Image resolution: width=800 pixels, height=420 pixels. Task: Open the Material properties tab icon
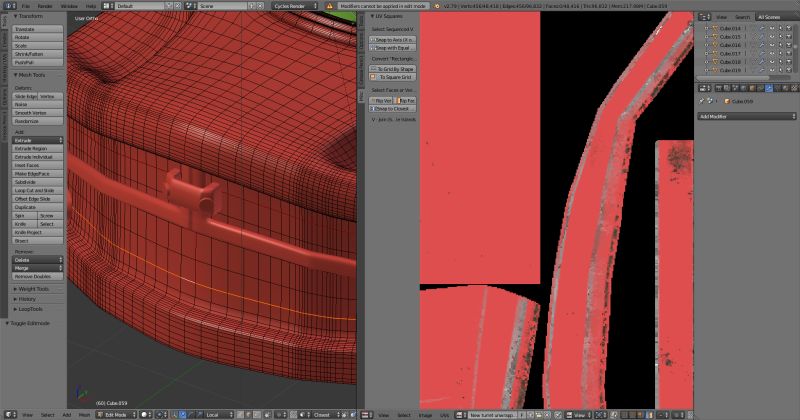point(786,88)
